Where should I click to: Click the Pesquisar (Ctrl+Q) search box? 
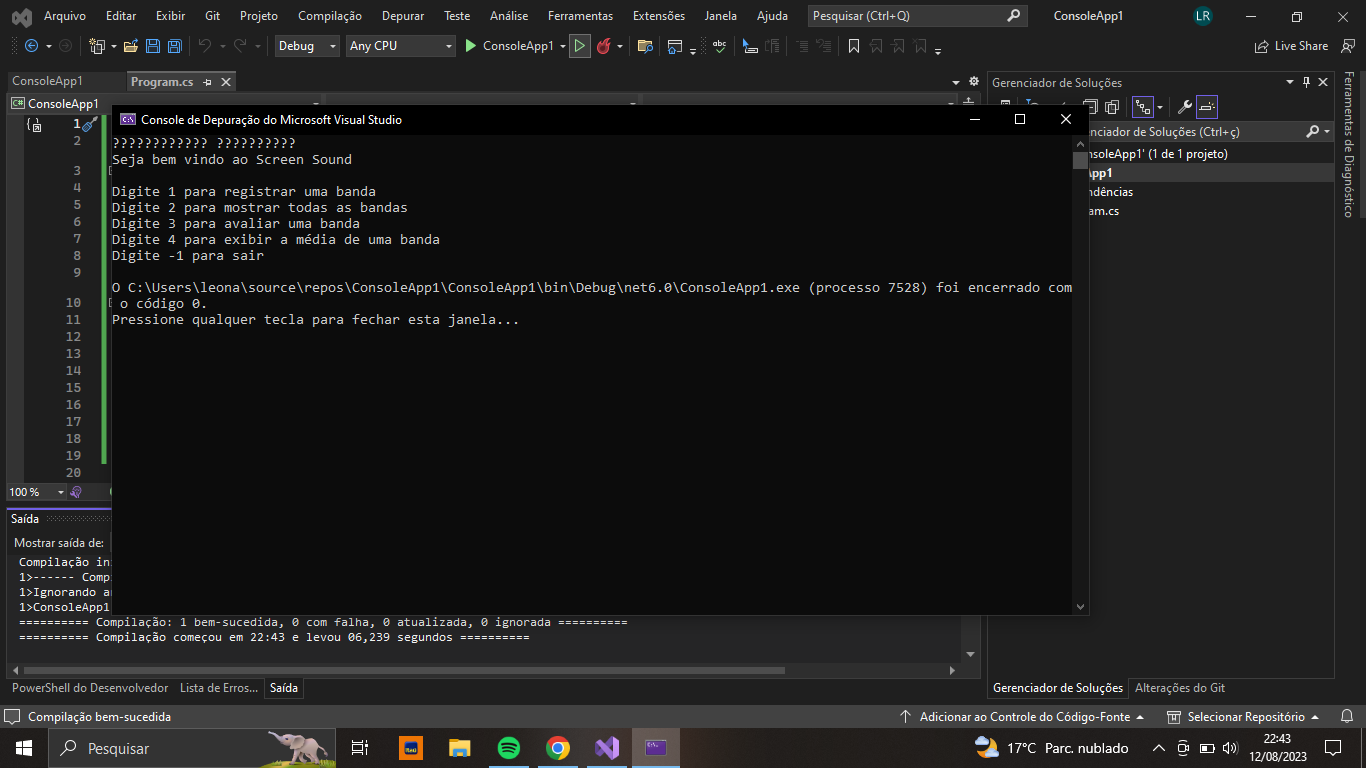click(x=918, y=16)
